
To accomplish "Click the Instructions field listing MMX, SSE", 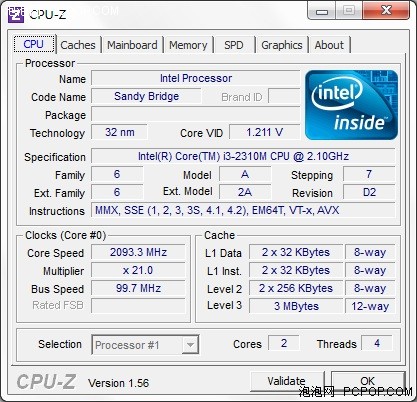I will pyautogui.click(x=243, y=210).
